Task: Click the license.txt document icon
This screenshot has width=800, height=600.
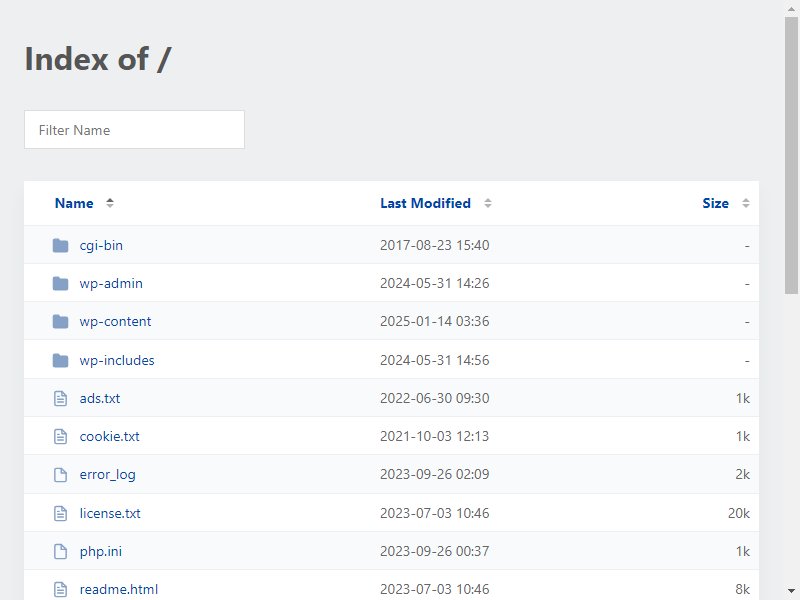Action: click(60, 513)
